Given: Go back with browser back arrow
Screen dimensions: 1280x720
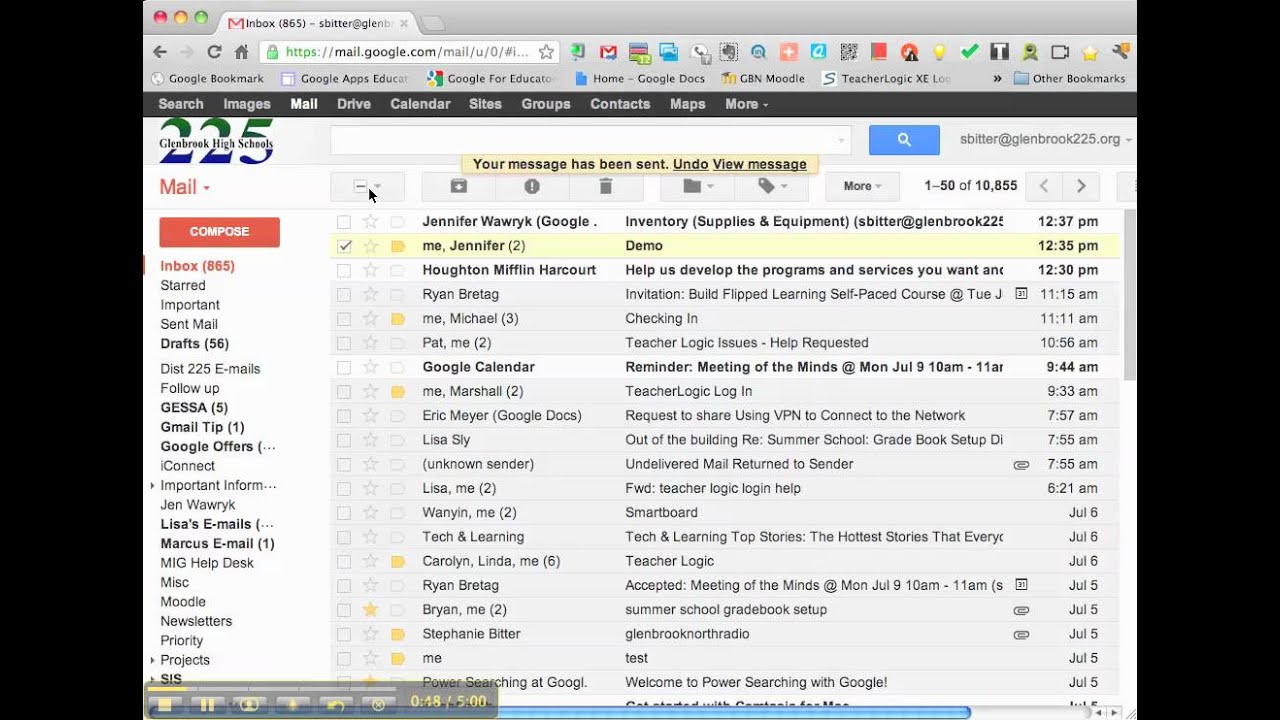Looking at the screenshot, I should (x=160, y=52).
